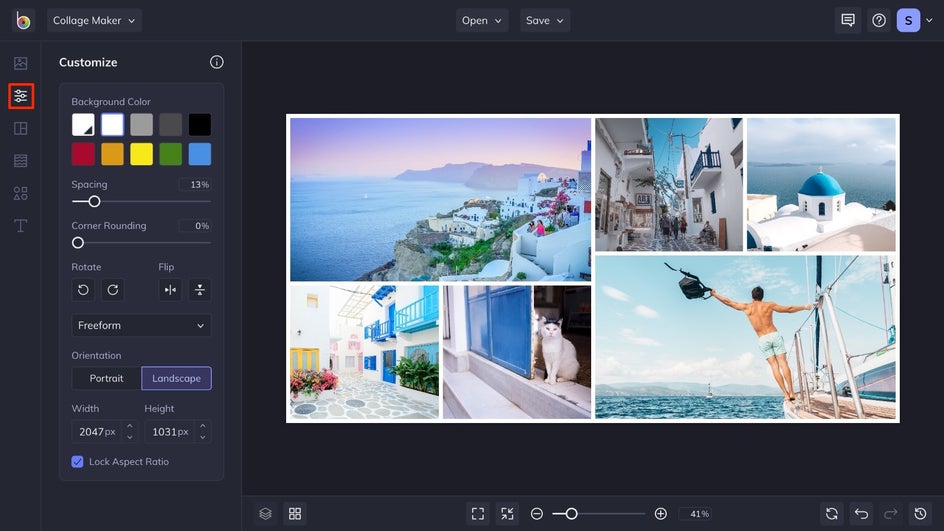
Task: Select the narrow street alley photo
Action: (669, 184)
